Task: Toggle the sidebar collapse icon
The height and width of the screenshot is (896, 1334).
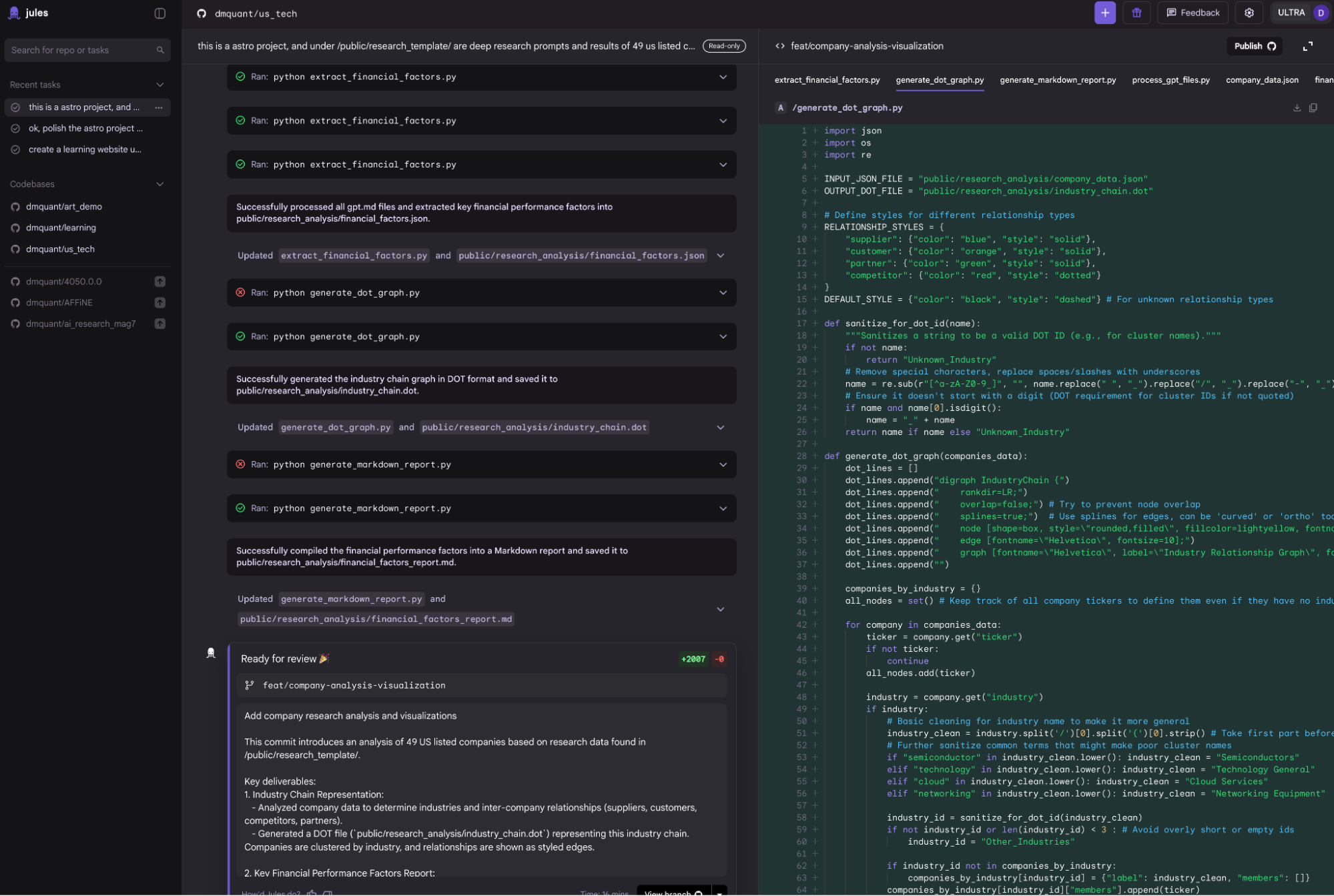Action: [x=159, y=13]
